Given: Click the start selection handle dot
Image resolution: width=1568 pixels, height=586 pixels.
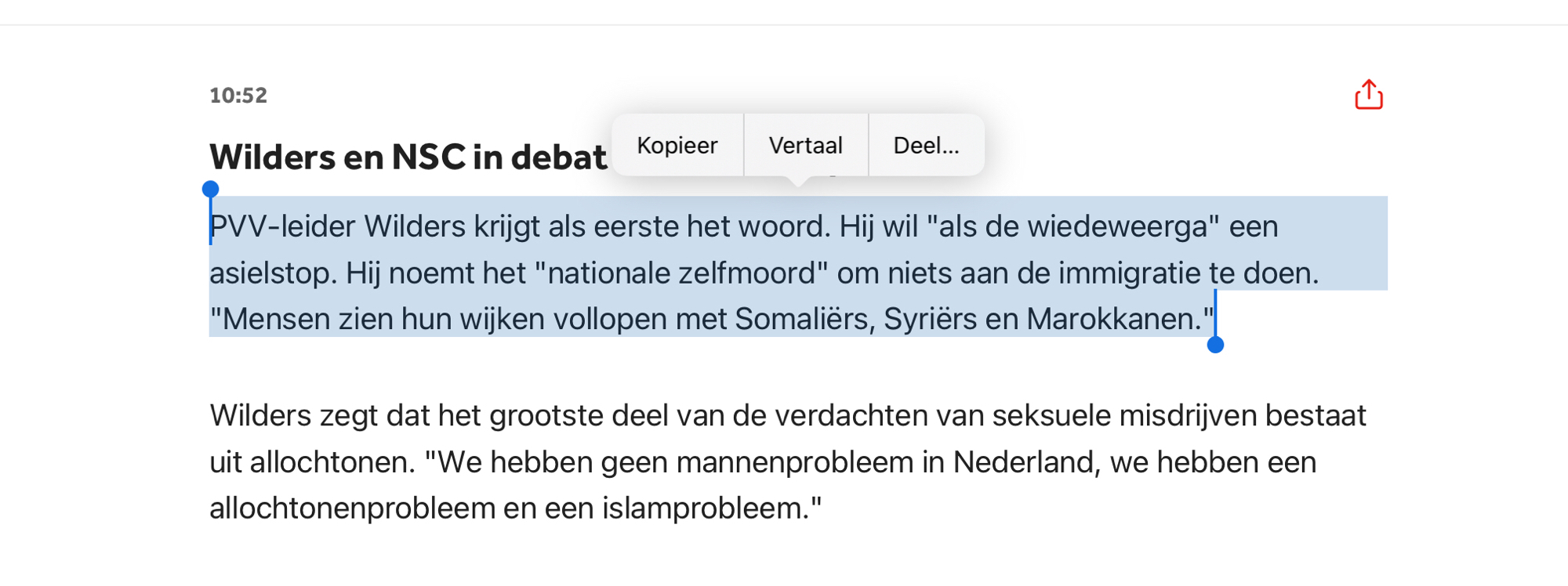Looking at the screenshot, I should (x=210, y=189).
